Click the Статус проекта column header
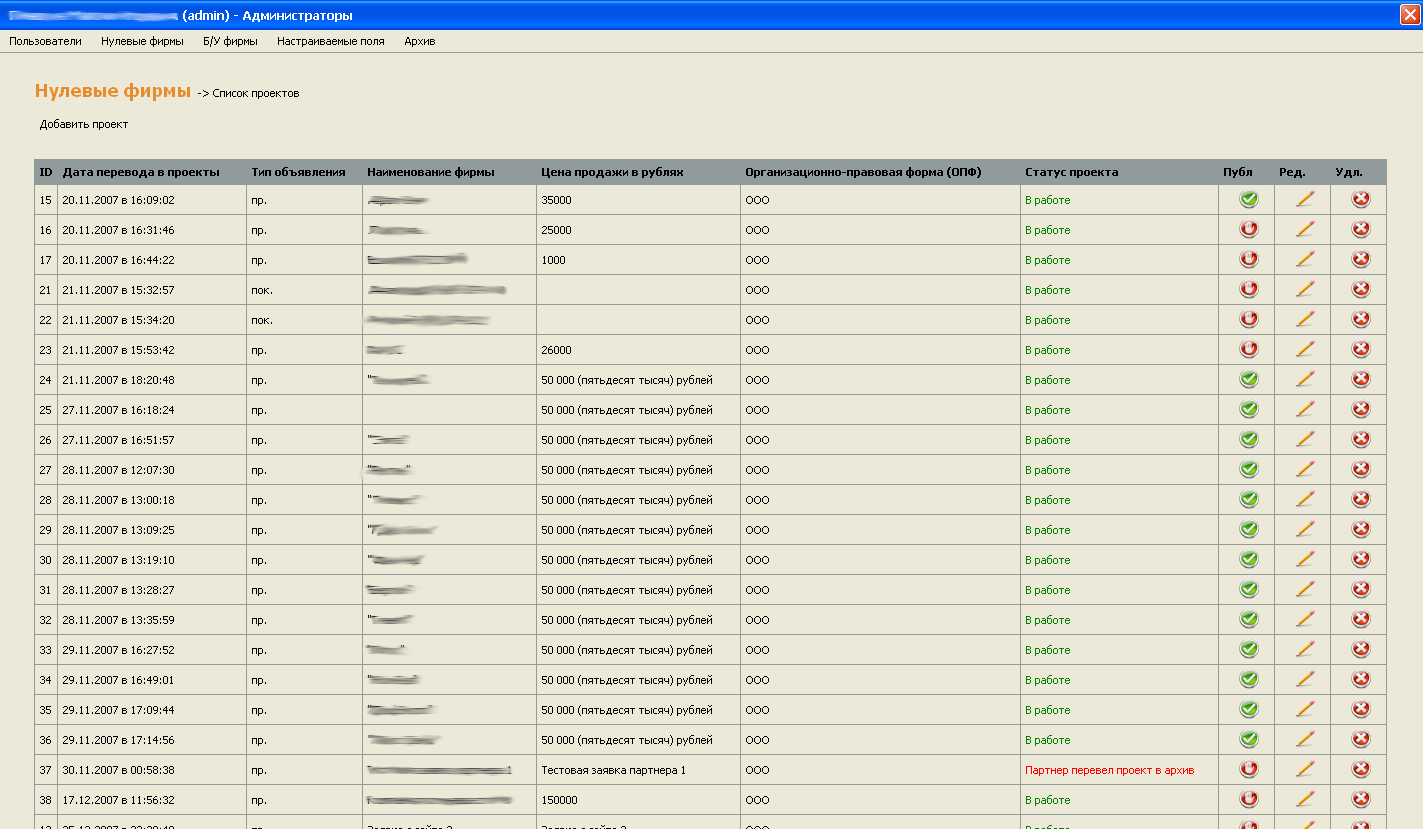 click(1071, 172)
